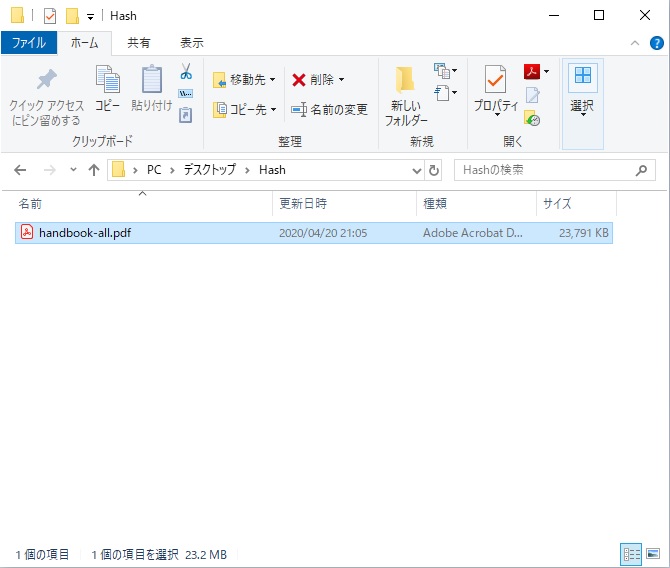Click the Back navigation arrow
The width and height of the screenshot is (670, 568).
click(x=20, y=170)
